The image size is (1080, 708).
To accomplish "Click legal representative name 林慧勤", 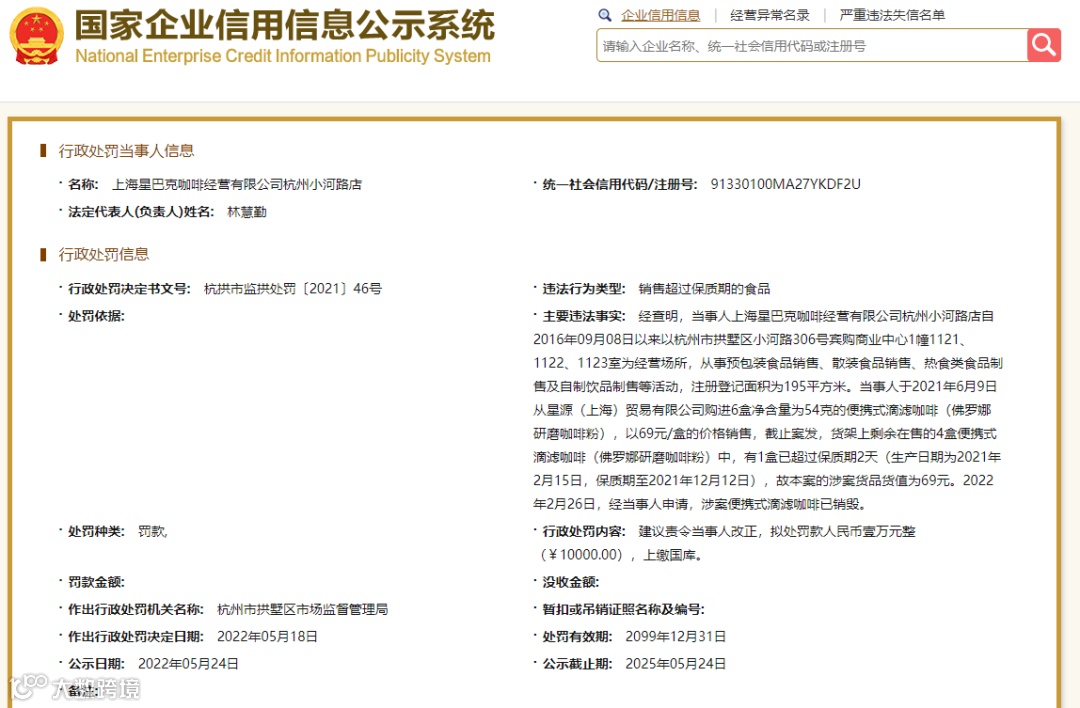I will (247, 212).
